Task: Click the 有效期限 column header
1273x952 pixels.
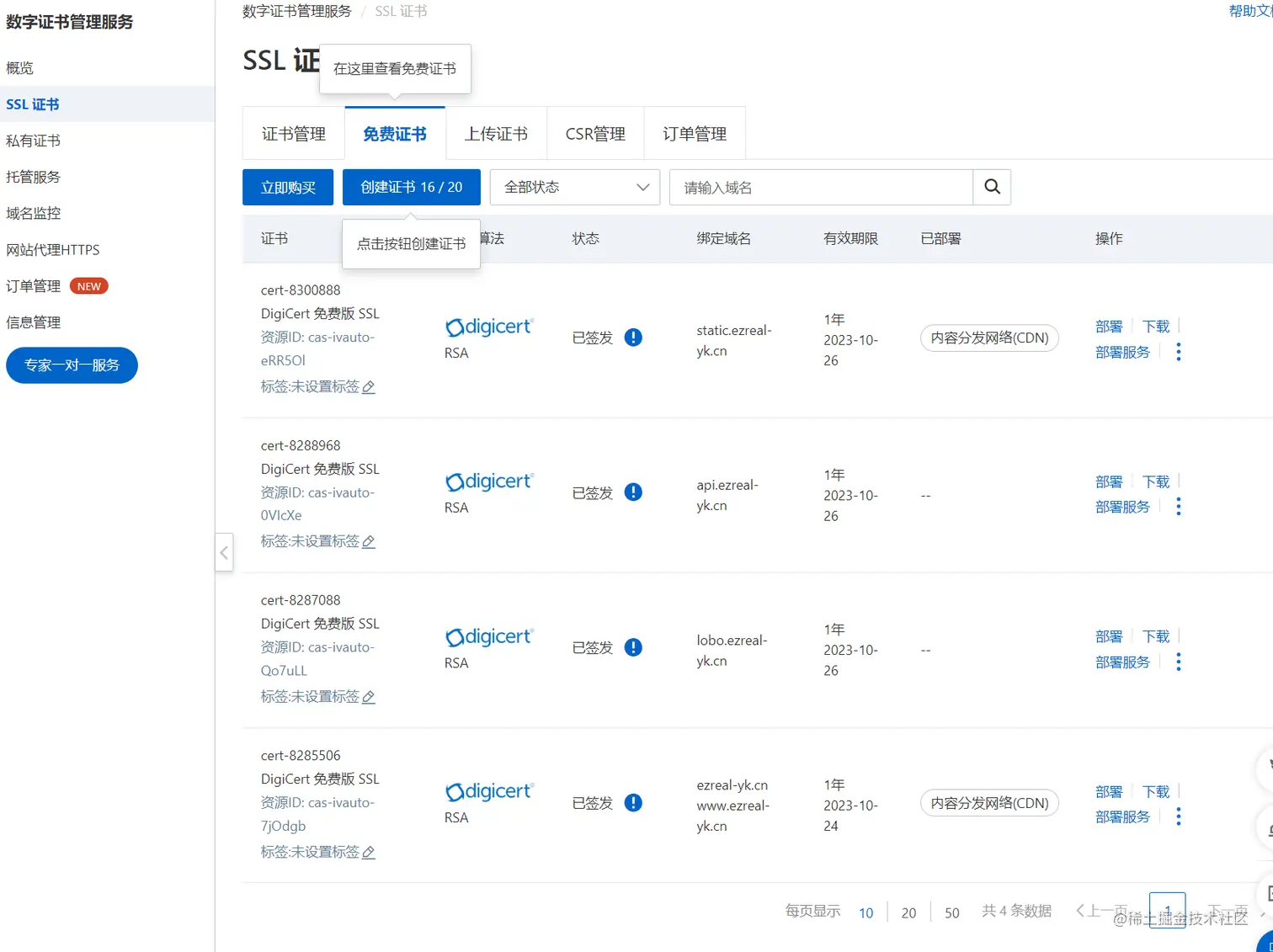Action: tap(850, 238)
